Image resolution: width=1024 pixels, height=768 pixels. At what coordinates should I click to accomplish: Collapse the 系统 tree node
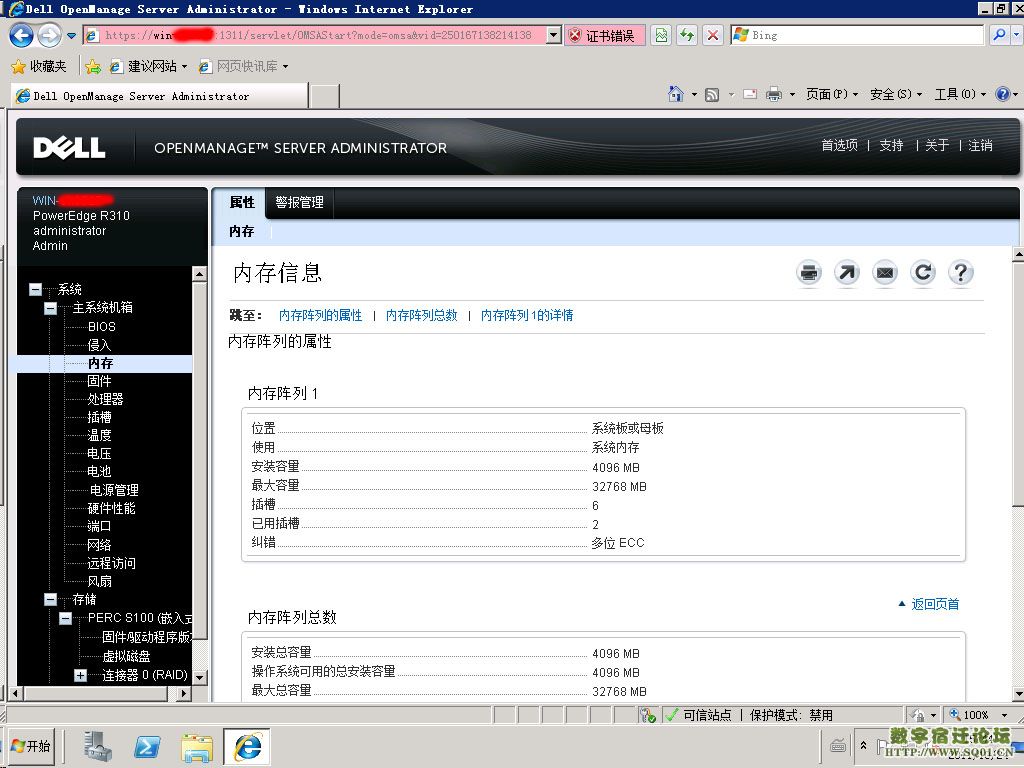coord(36,289)
